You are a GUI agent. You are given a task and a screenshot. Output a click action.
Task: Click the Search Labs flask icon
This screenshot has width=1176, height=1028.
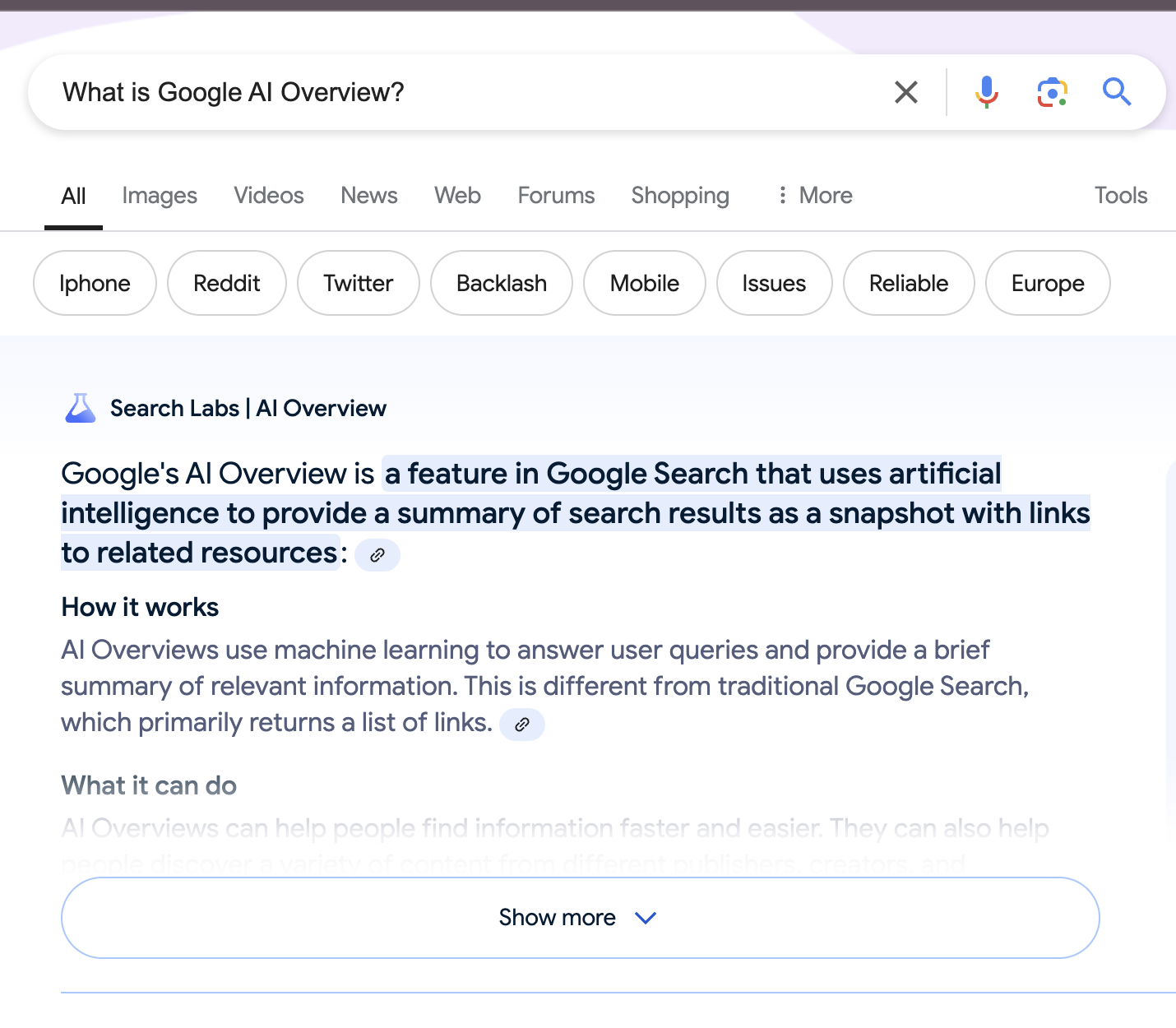pyautogui.click(x=80, y=408)
